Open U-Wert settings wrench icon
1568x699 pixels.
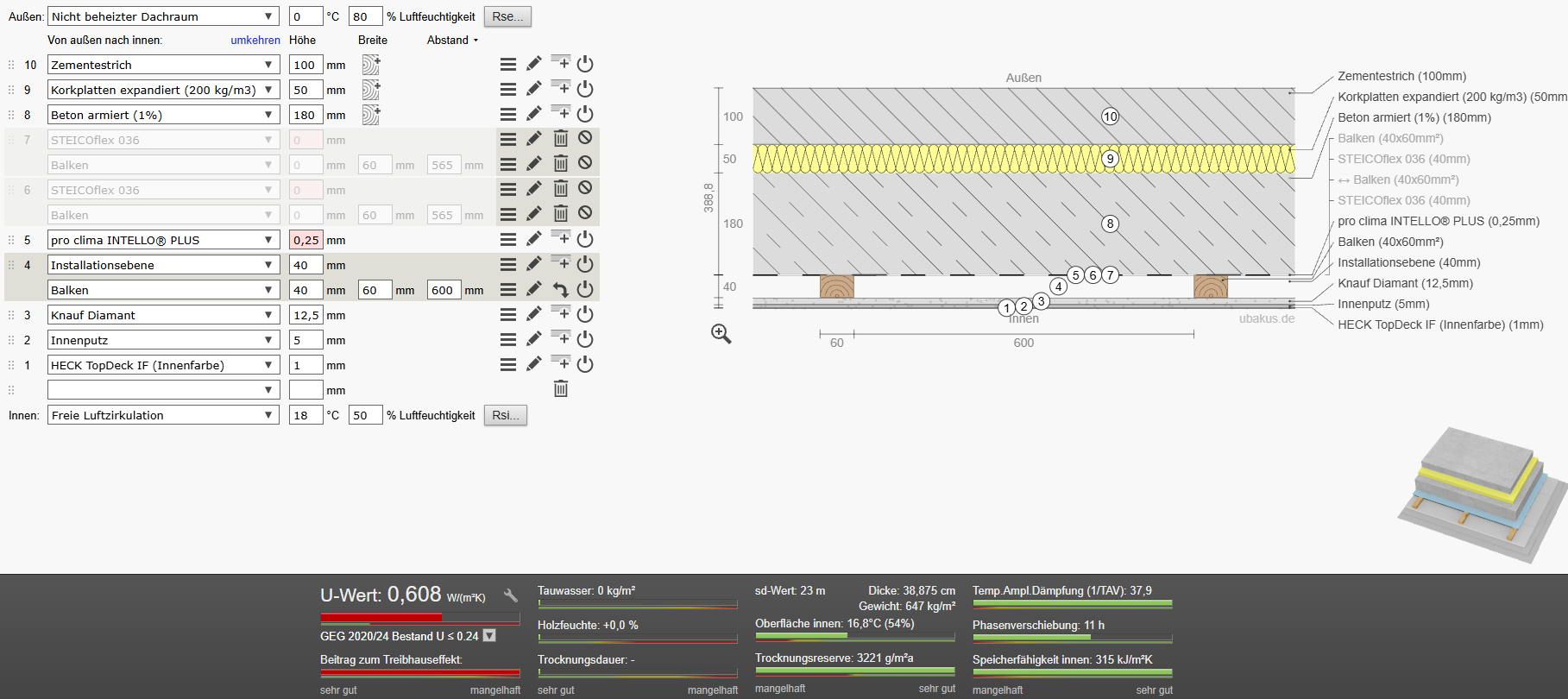tap(511, 595)
